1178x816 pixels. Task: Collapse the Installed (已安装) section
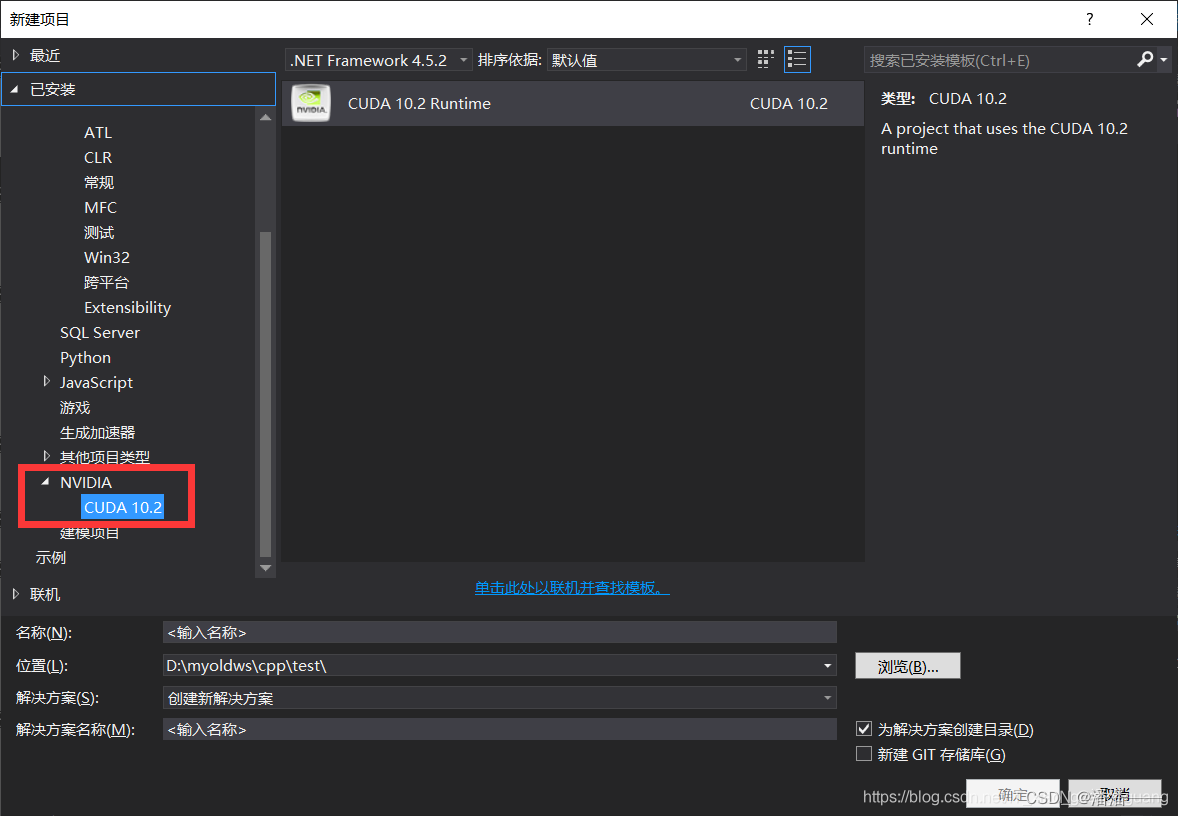coord(14,89)
